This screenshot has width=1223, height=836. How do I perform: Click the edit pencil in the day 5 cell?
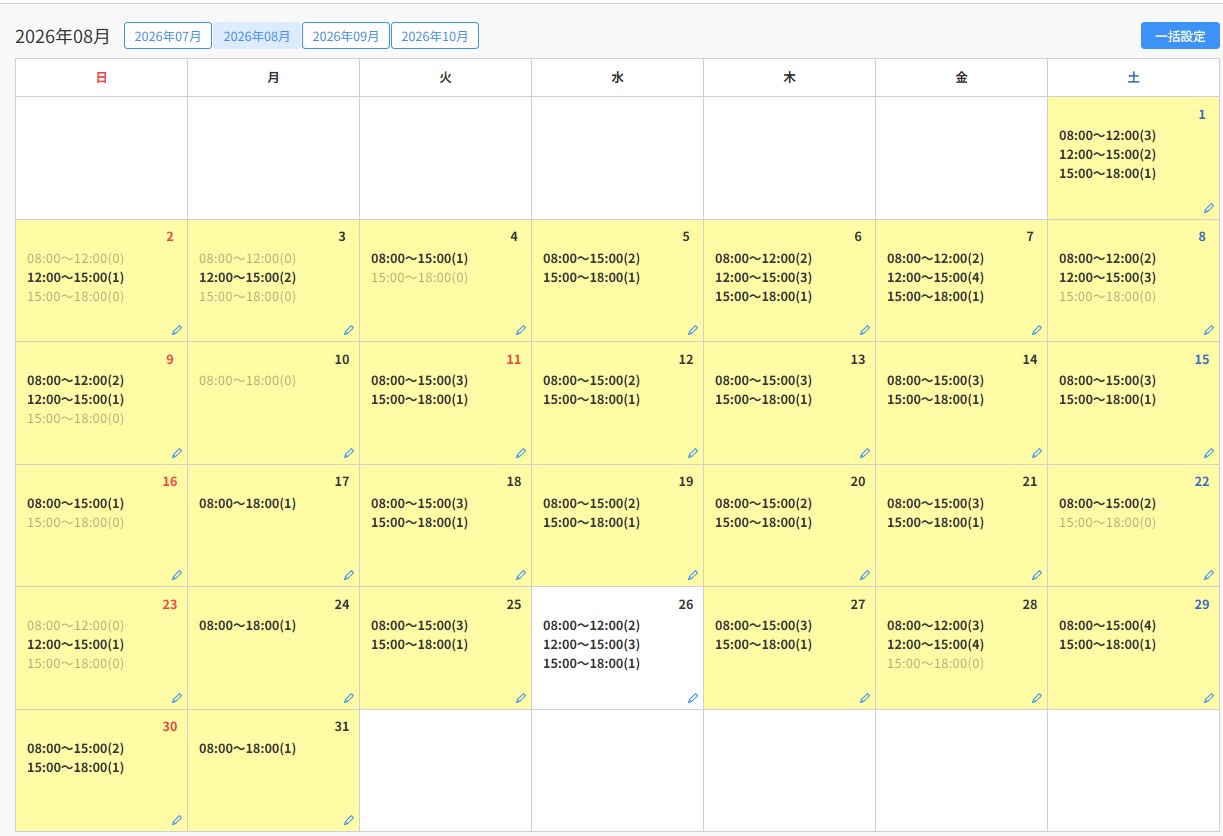tap(692, 330)
